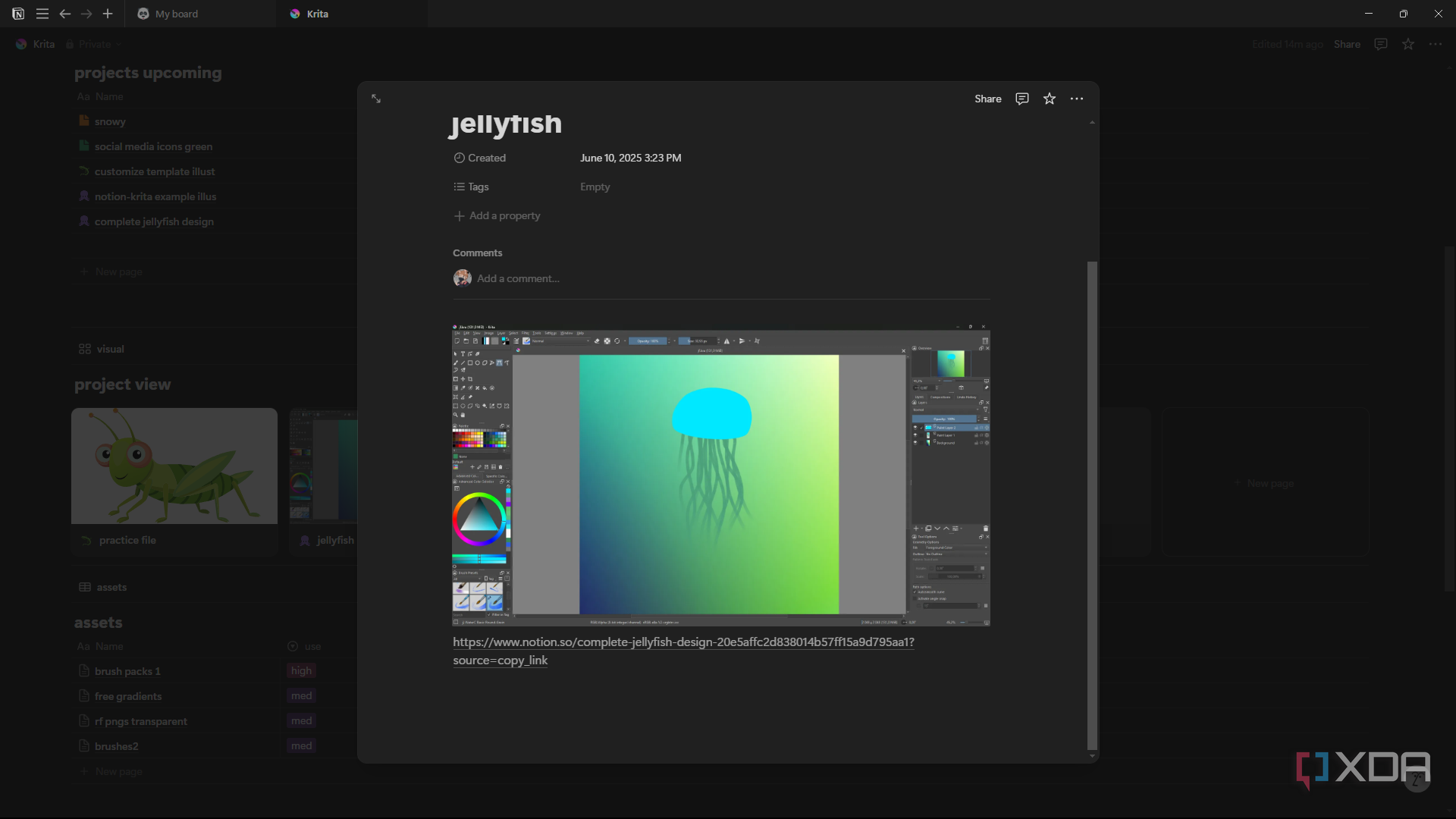Select visual view tab in background page

(x=102, y=349)
